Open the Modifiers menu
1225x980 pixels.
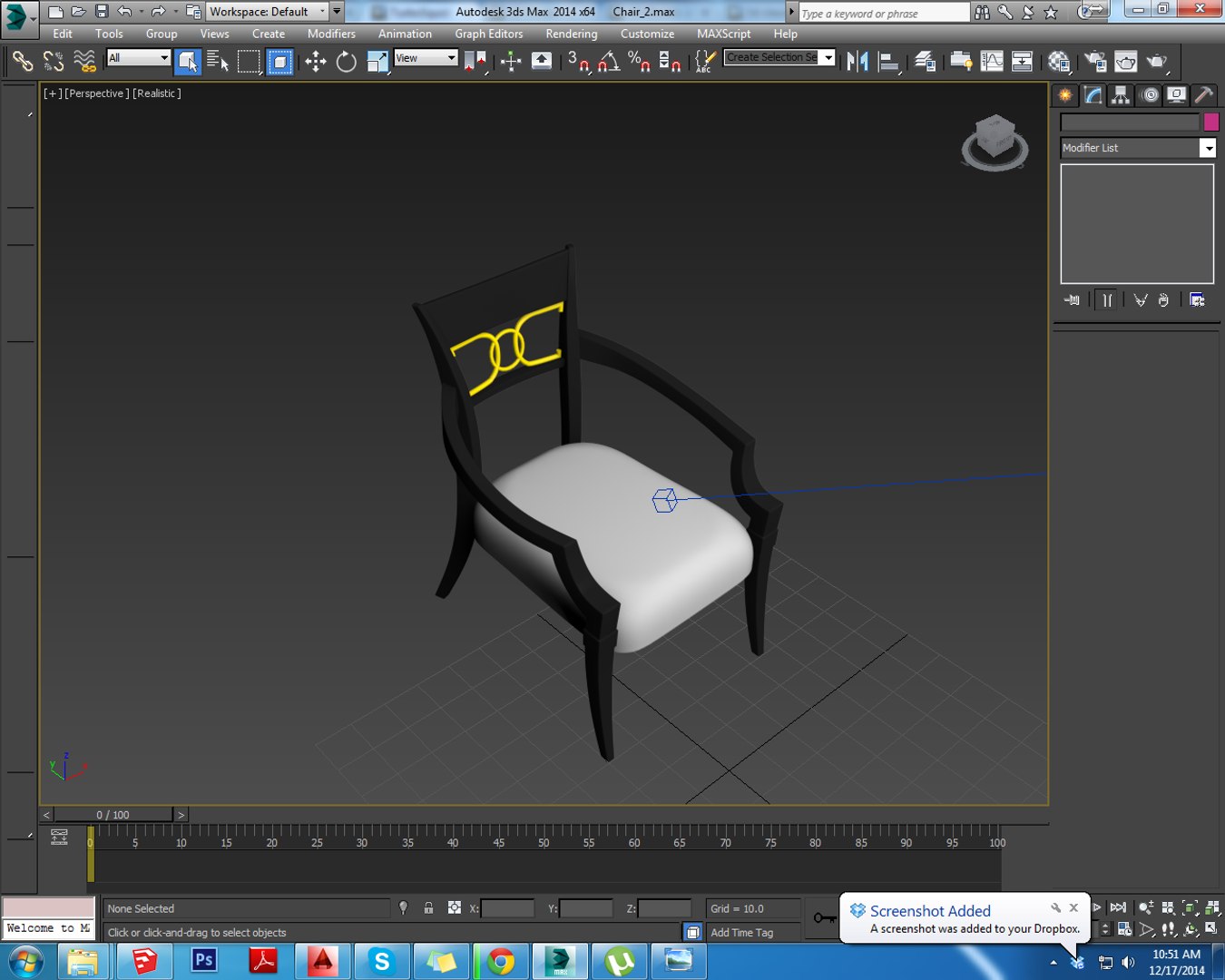[331, 34]
